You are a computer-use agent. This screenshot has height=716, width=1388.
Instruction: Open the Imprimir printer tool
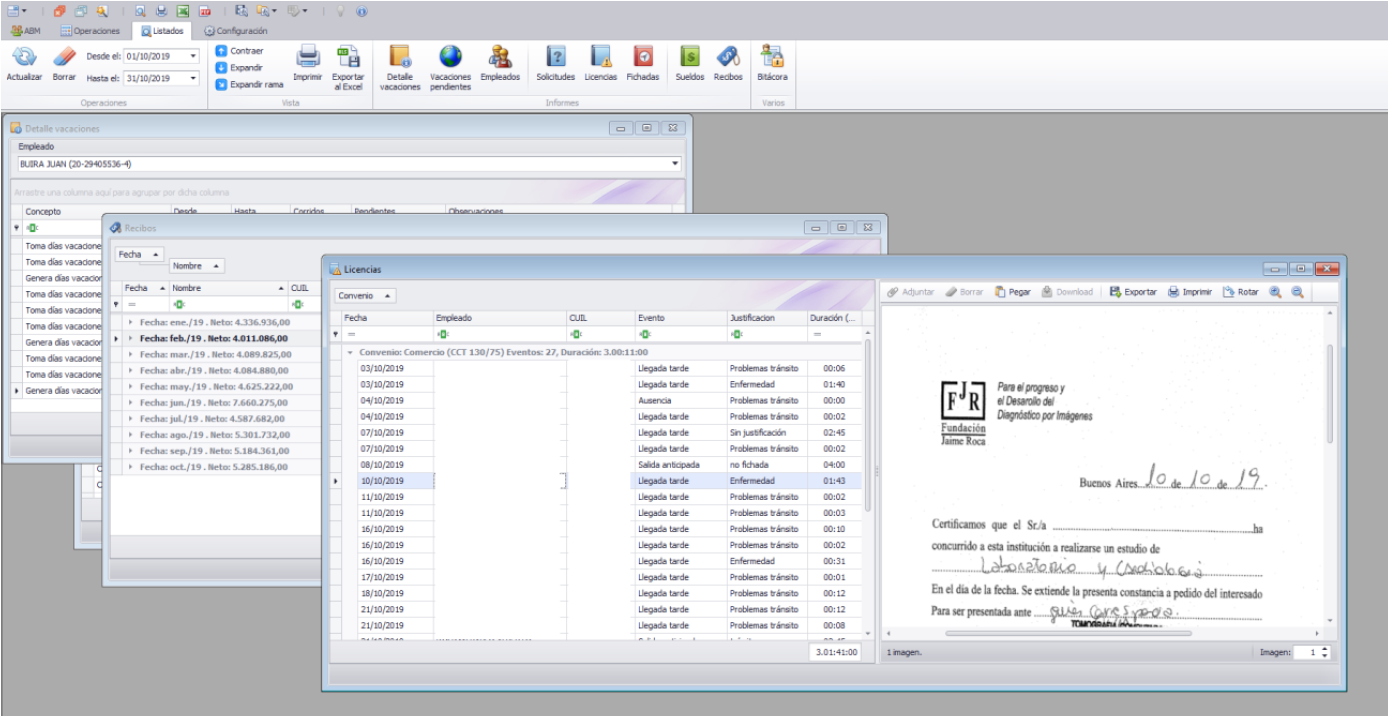[x=307, y=58]
